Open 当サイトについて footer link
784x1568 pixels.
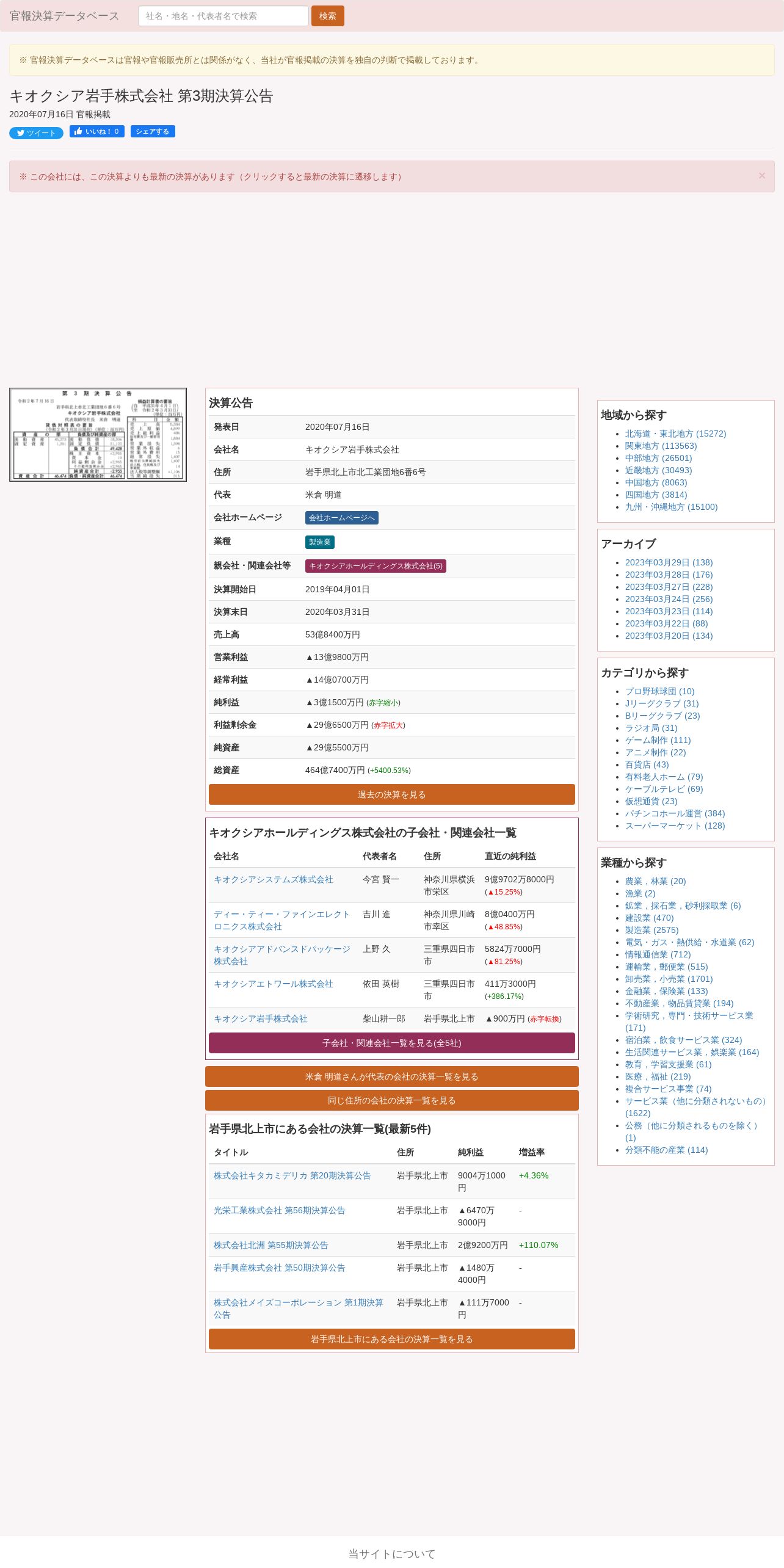[392, 1554]
